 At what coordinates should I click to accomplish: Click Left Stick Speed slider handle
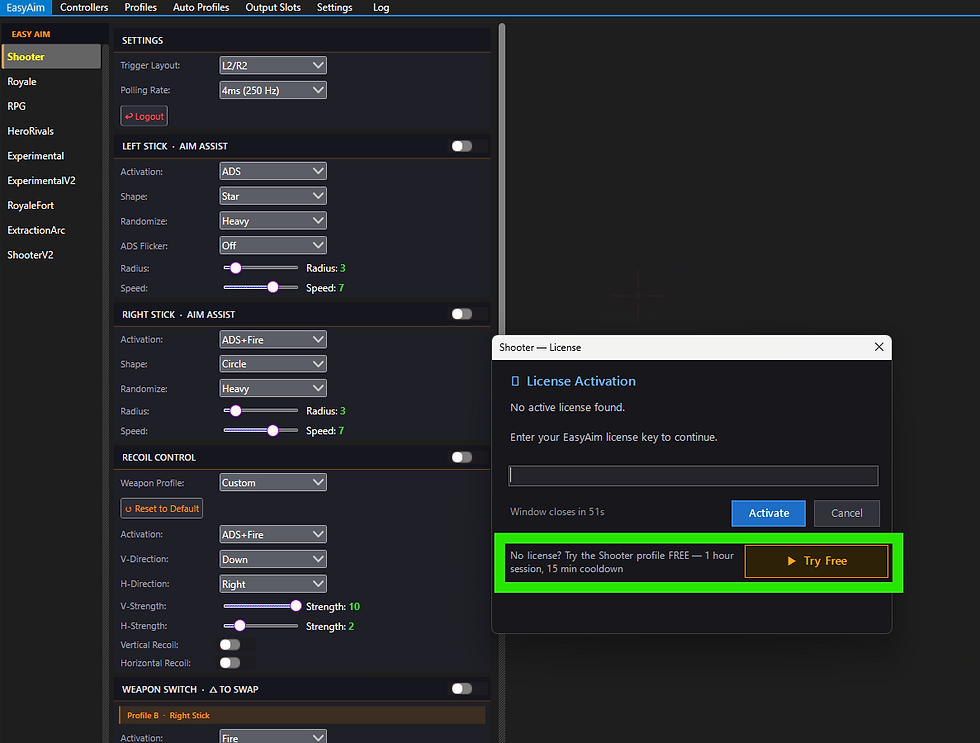pyautogui.click(x=272, y=287)
